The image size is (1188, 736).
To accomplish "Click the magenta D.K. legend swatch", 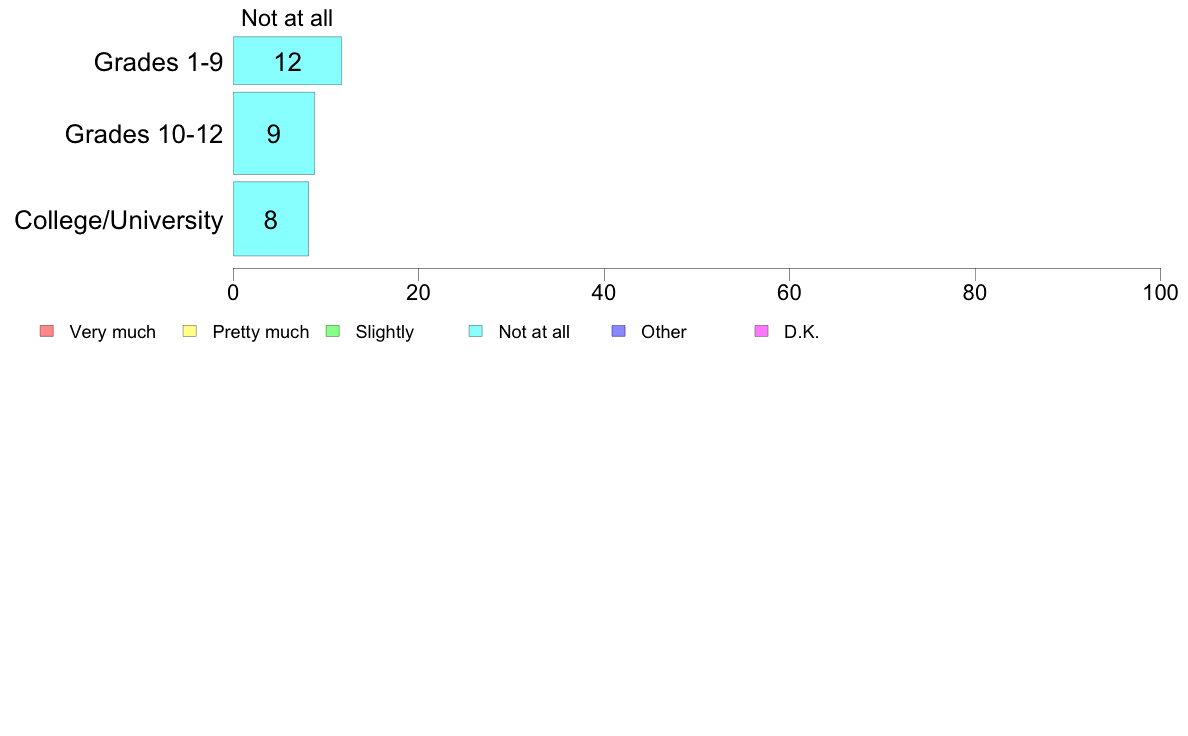I will coord(761,331).
